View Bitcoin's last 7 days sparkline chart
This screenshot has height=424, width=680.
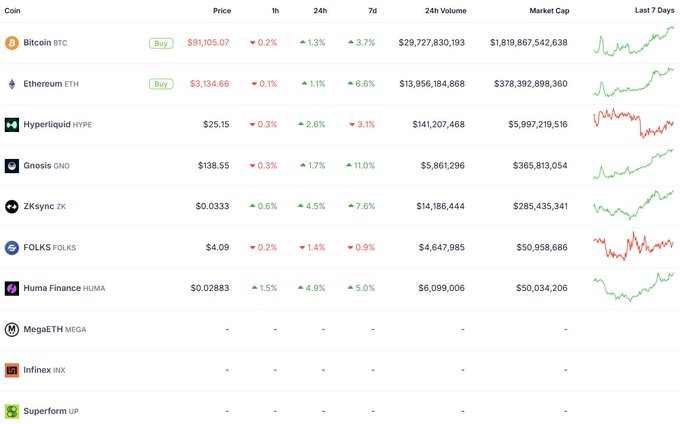633,42
